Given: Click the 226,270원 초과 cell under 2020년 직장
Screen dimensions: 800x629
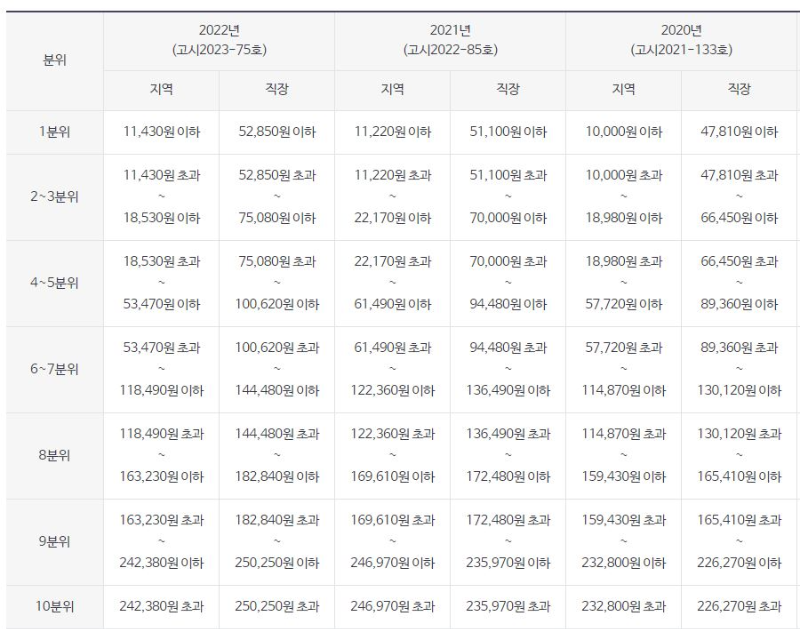Looking at the screenshot, I should coord(740,607).
